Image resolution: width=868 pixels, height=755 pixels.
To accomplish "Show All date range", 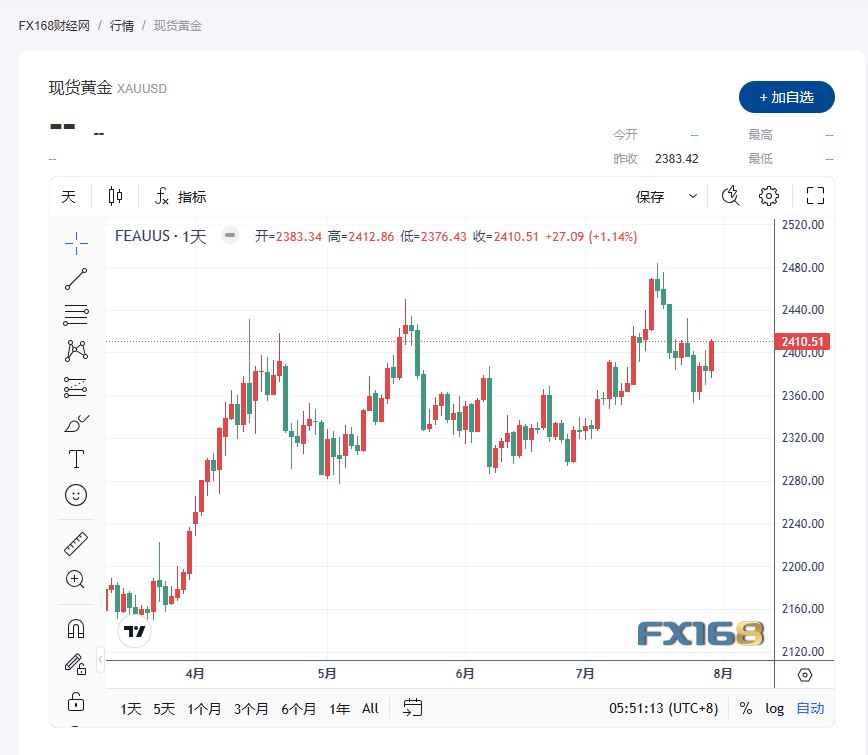I will 370,709.
